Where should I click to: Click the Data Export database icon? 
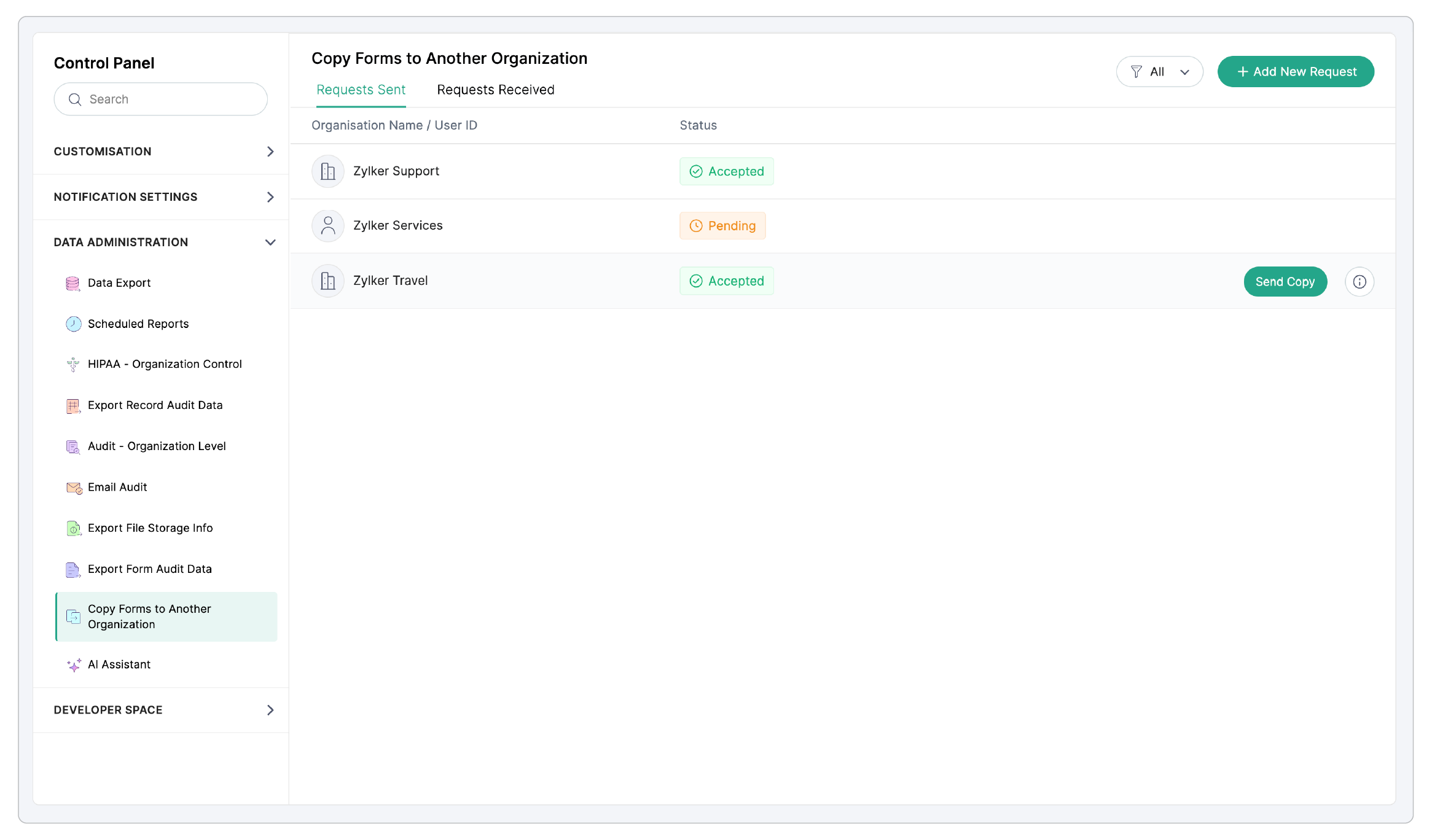[x=72, y=283]
